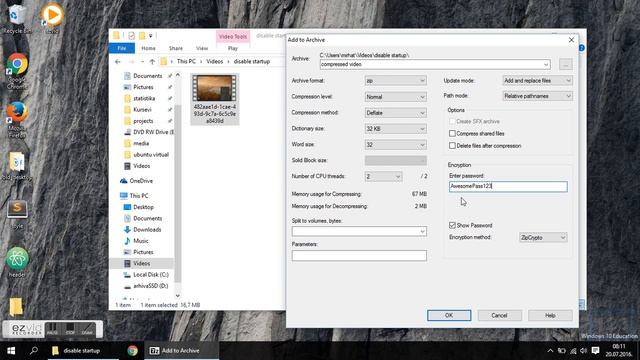Change Number of CPU threads dropdown
This screenshot has width=640, height=360.
(383, 176)
